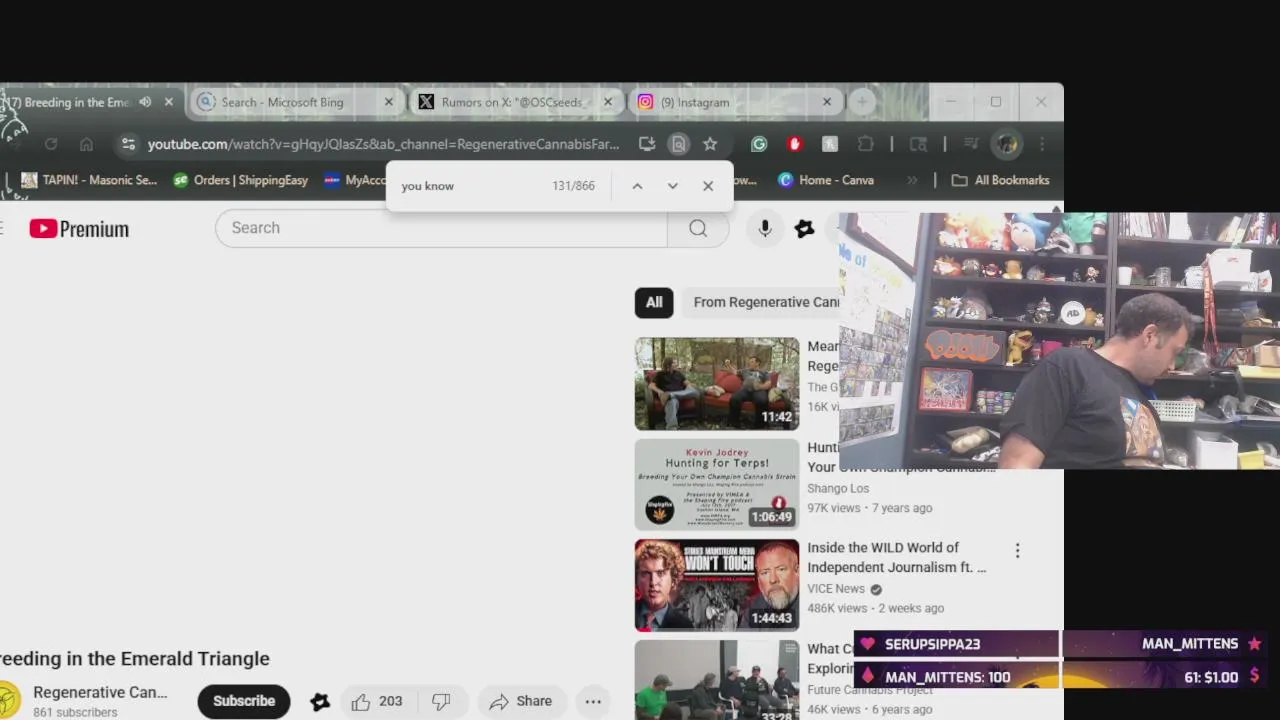The height and width of the screenshot is (720, 1280).
Task: Open a new browser tab
Action: point(862,102)
